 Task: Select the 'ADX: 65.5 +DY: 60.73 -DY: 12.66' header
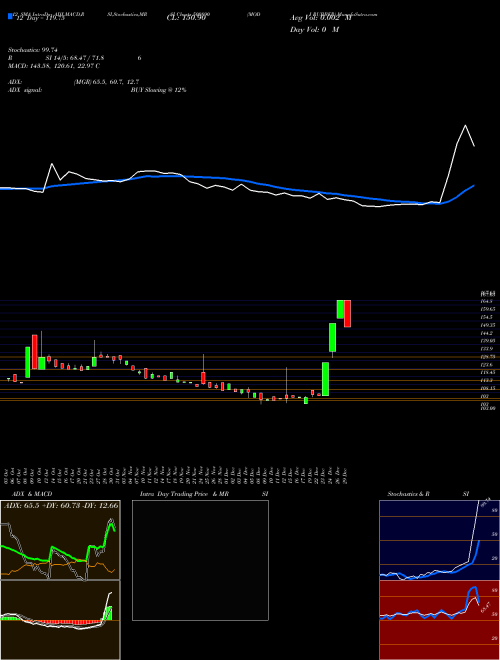(61, 505)
